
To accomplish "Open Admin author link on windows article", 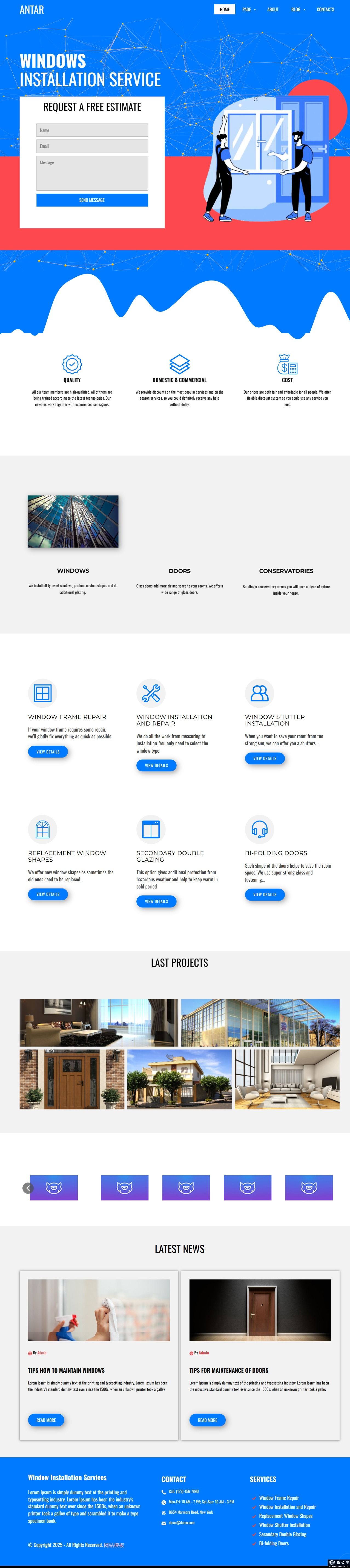I will coord(42,1352).
